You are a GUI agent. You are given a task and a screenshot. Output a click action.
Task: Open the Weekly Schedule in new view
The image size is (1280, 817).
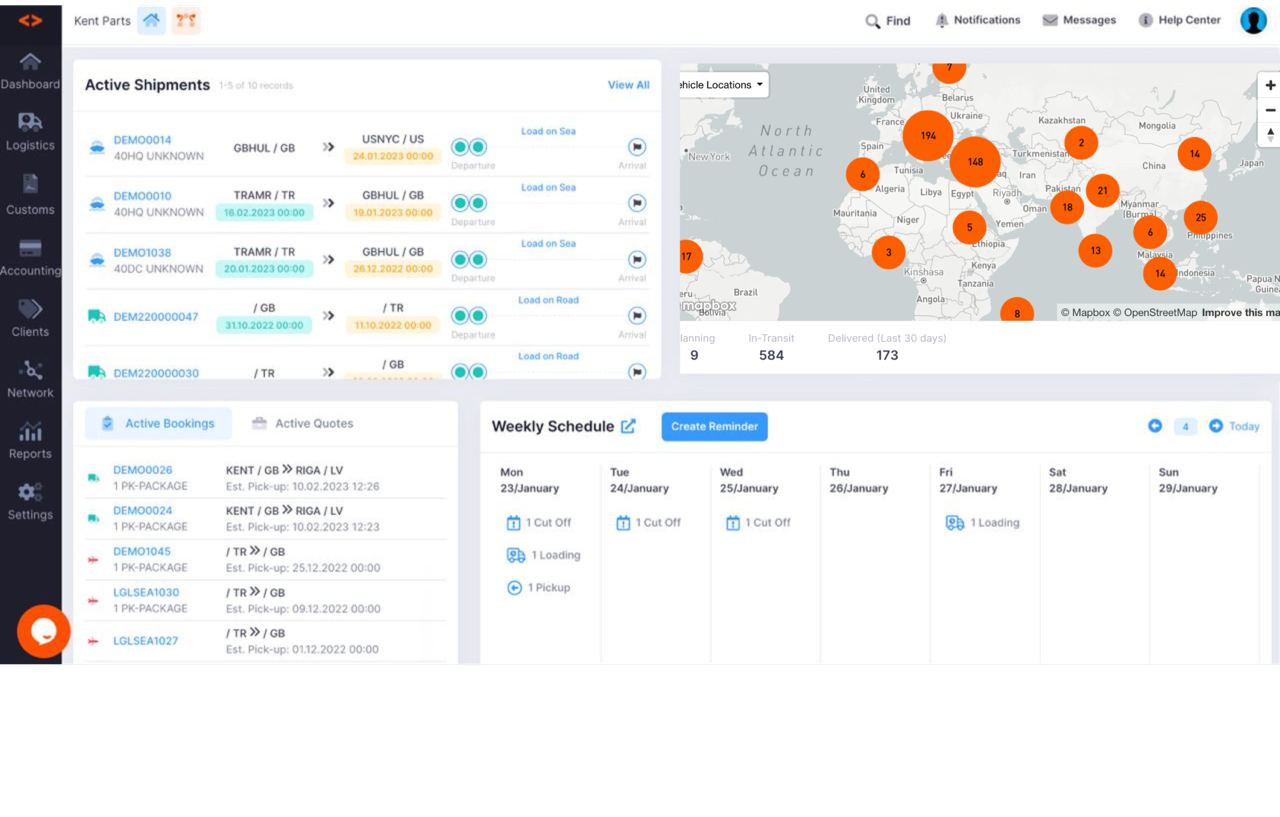(x=630, y=426)
